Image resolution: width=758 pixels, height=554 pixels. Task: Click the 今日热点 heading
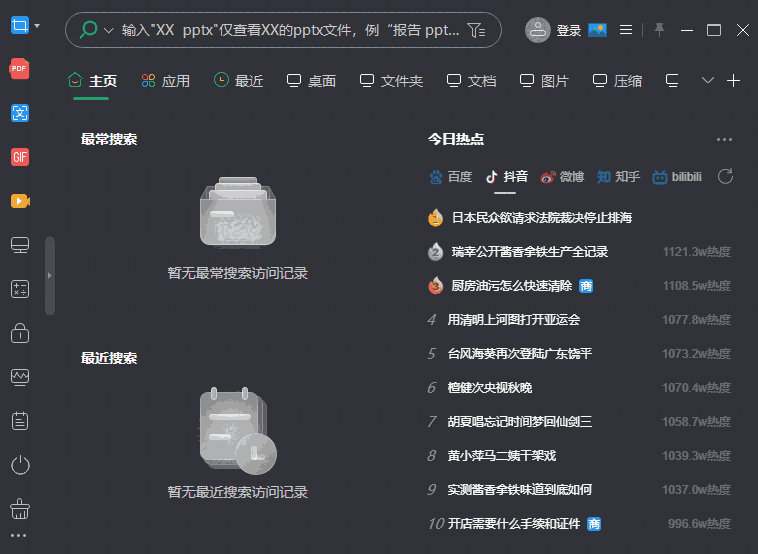pos(455,139)
